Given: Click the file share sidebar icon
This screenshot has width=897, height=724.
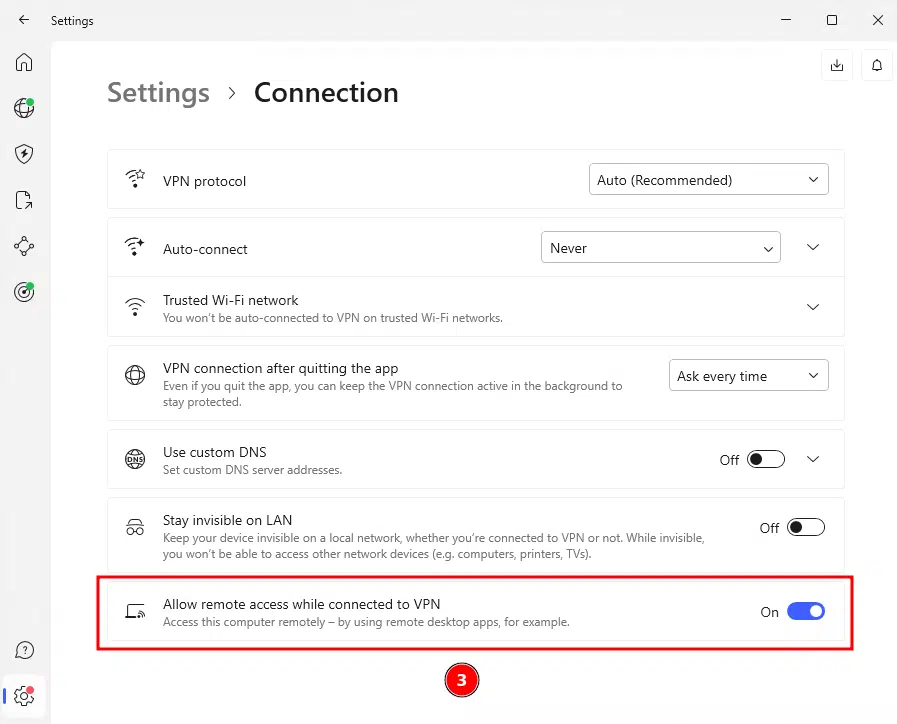Looking at the screenshot, I should tap(24, 200).
